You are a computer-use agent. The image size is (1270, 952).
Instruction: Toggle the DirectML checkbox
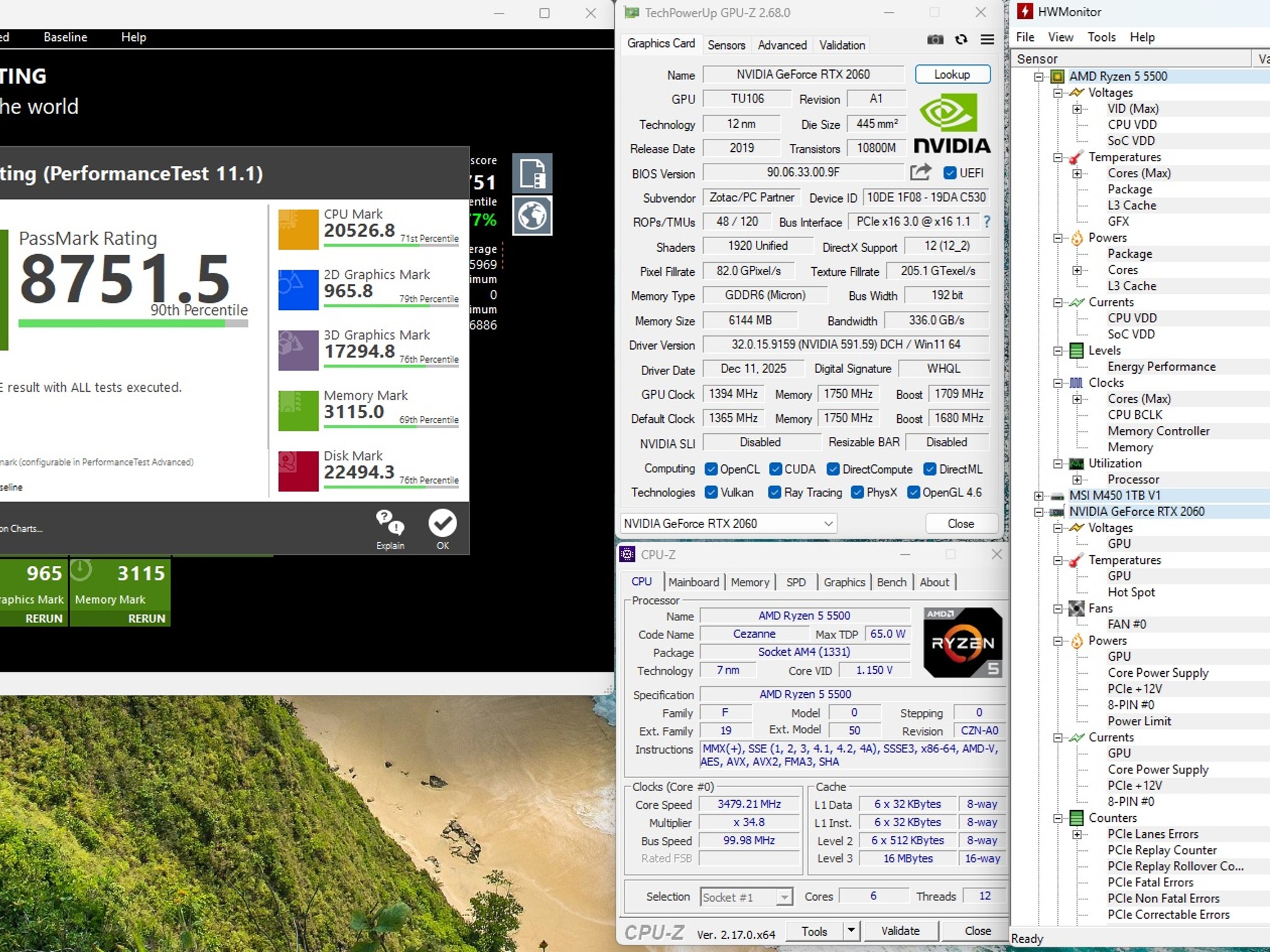click(x=930, y=469)
